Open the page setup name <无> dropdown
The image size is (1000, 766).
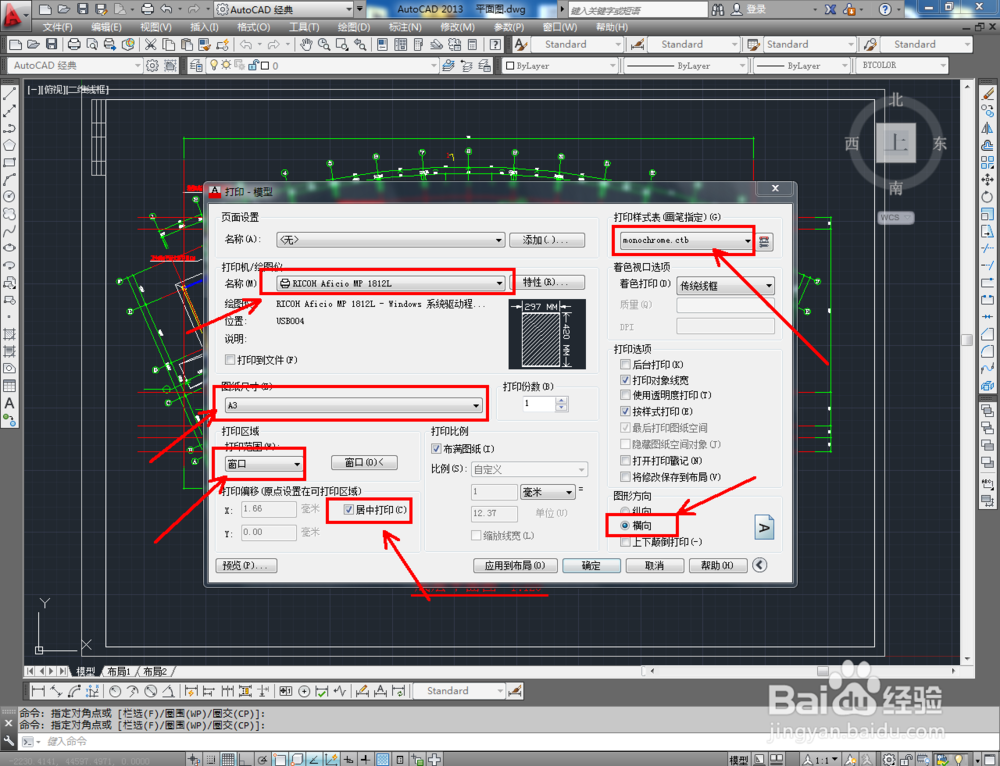tap(390, 240)
